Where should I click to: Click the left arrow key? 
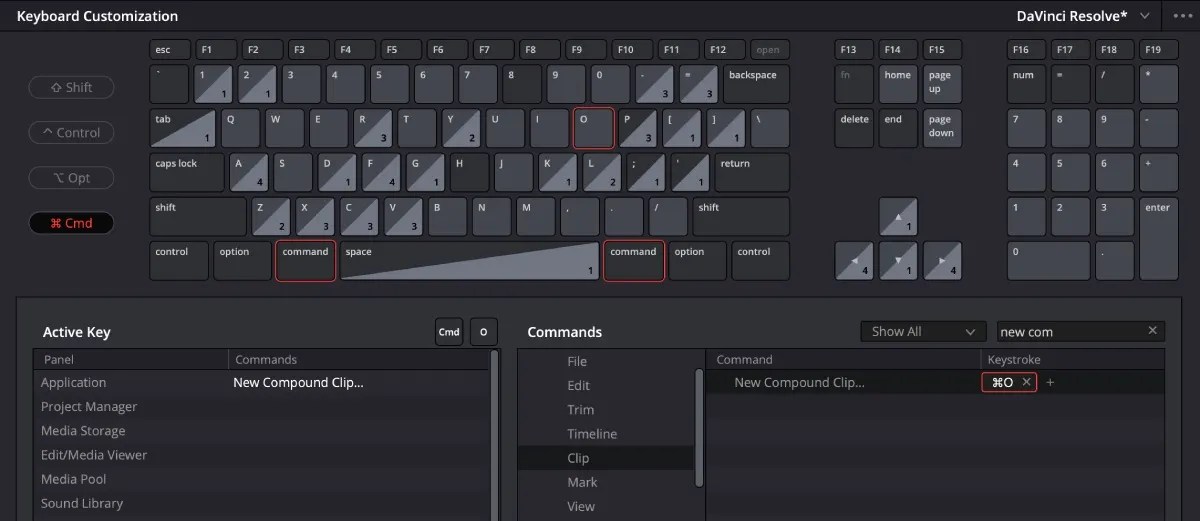tap(854, 260)
